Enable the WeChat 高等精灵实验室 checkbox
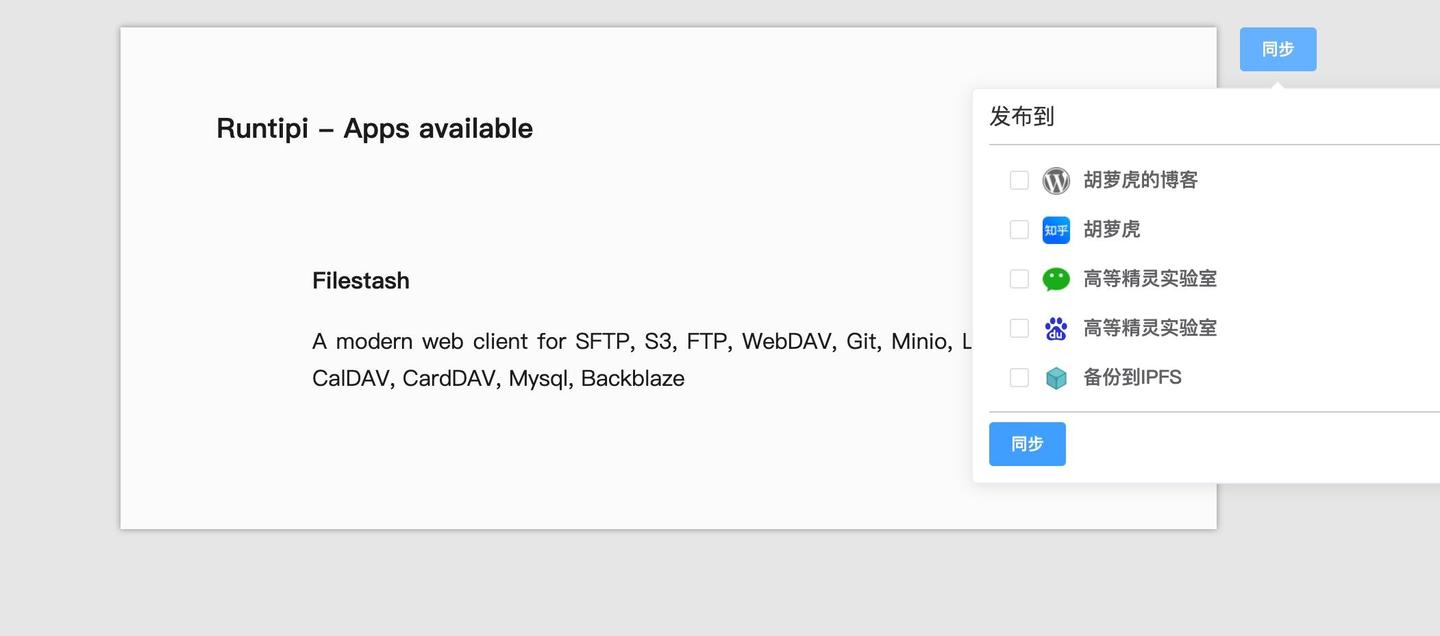This screenshot has width=1440, height=636. point(1019,278)
